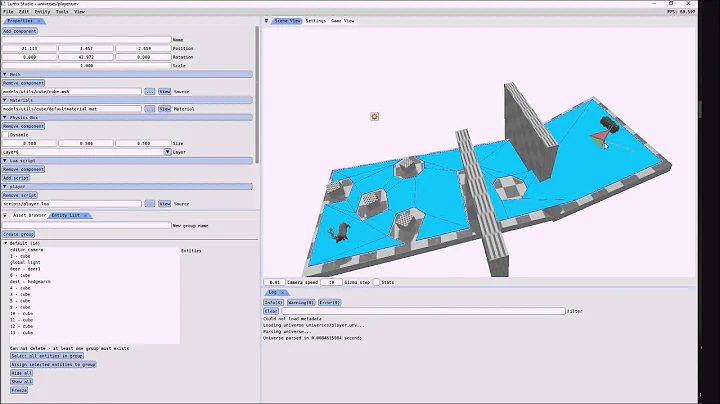
Task: Open the Entity menu
Action: [42, 12]
